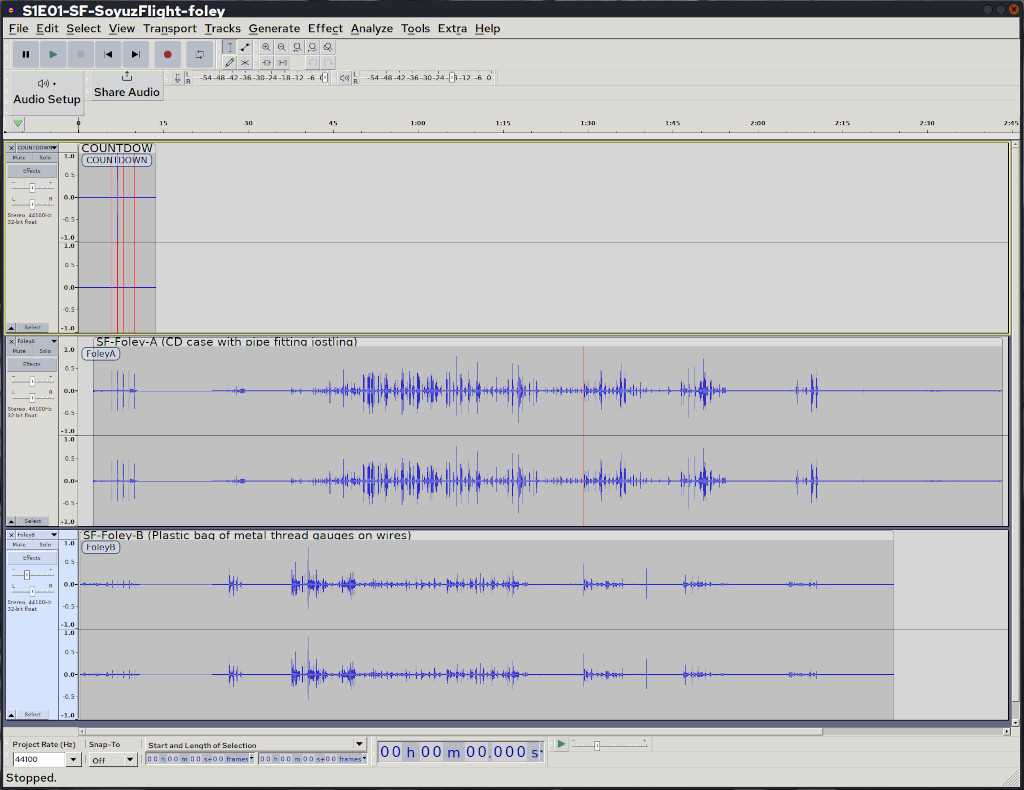
Task: Fit selection to width icon
Action: (x=297, y=47)
